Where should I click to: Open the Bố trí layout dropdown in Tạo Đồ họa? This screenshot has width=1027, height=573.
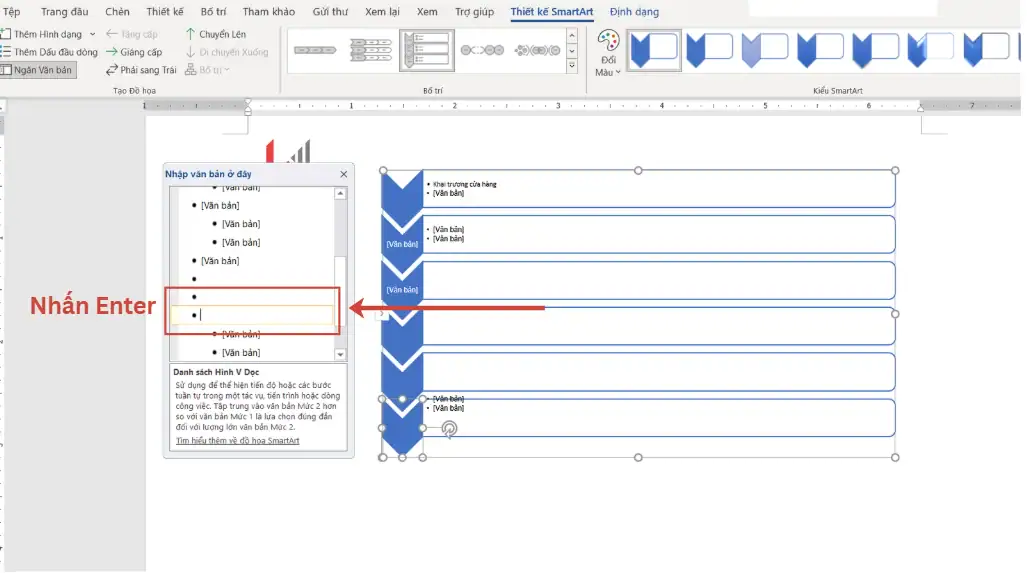coord(207,70)
